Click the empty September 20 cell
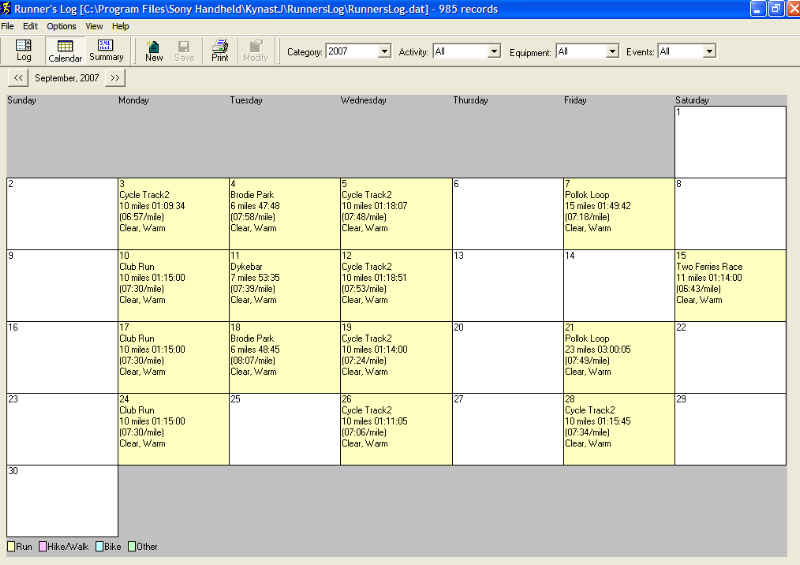 (508, 358)
